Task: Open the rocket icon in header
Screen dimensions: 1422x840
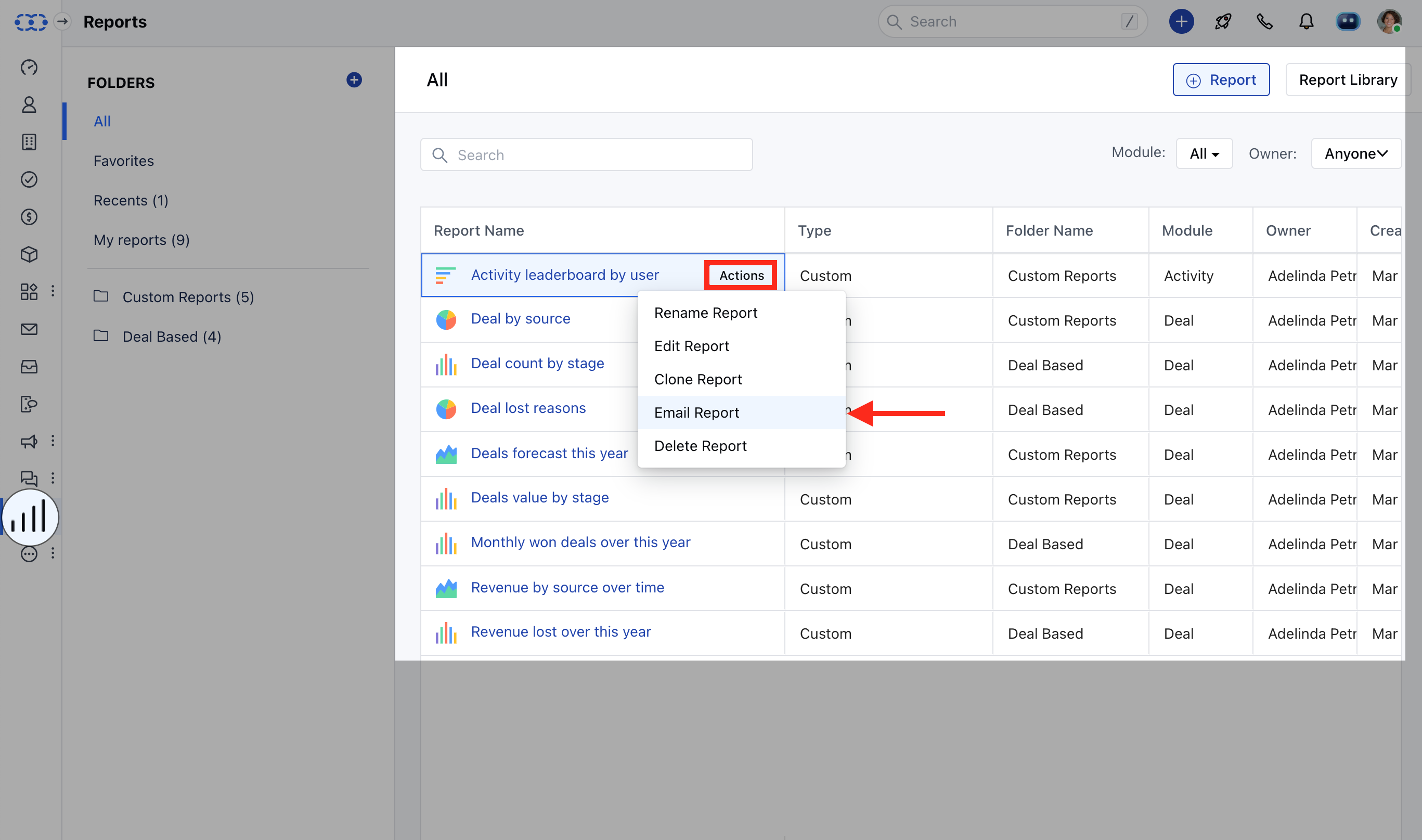Action: click(1223, 21)
